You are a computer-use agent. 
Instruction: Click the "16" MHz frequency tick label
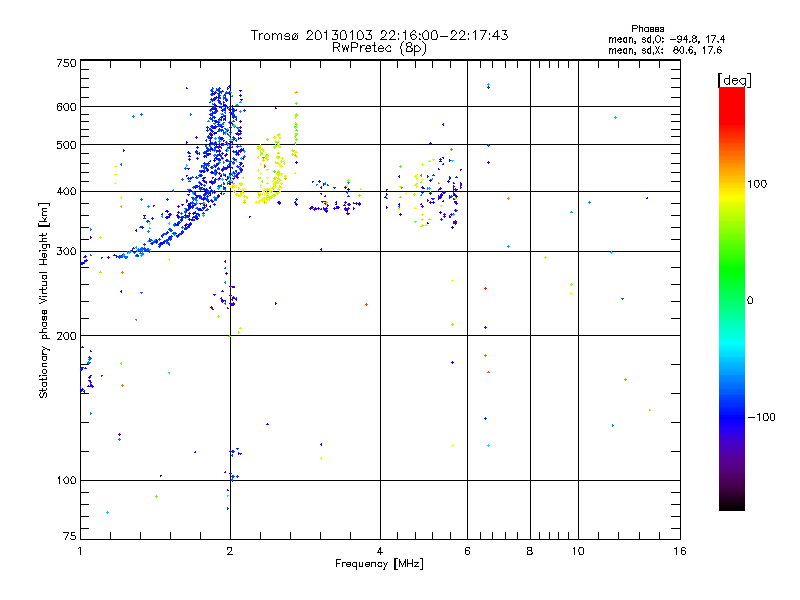680,551
